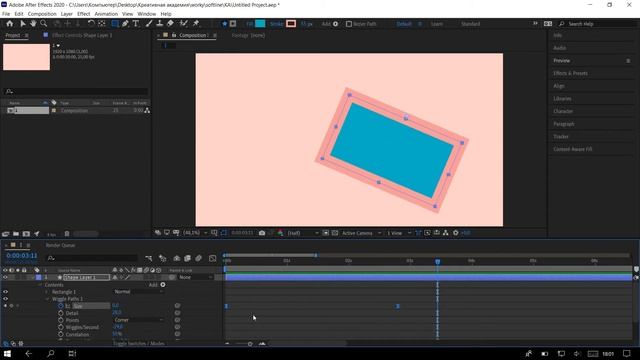
Task: Select the Standard workspace
Action: point(471,24)
